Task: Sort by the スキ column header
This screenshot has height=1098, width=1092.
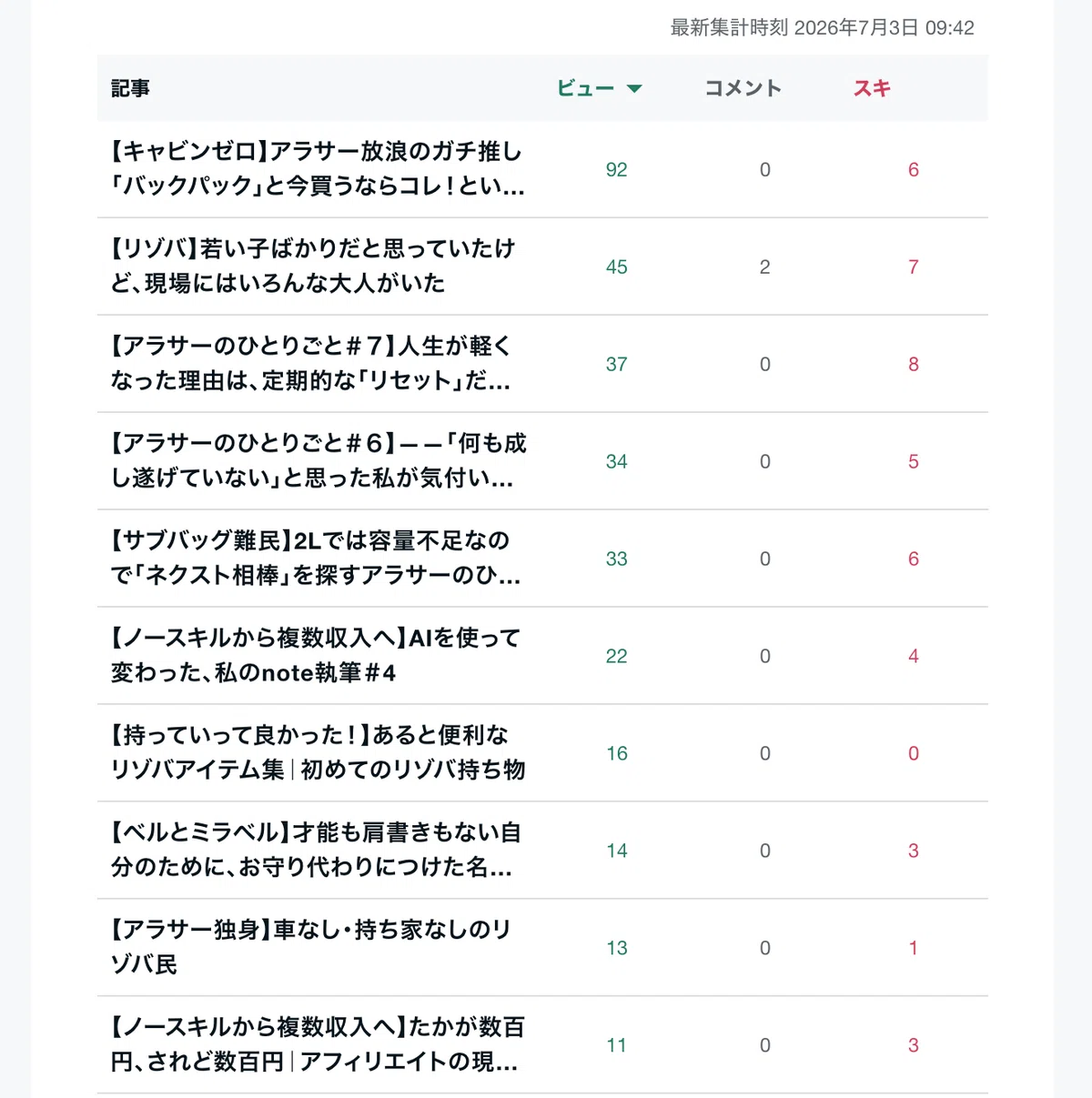Action: click(872, 88)
